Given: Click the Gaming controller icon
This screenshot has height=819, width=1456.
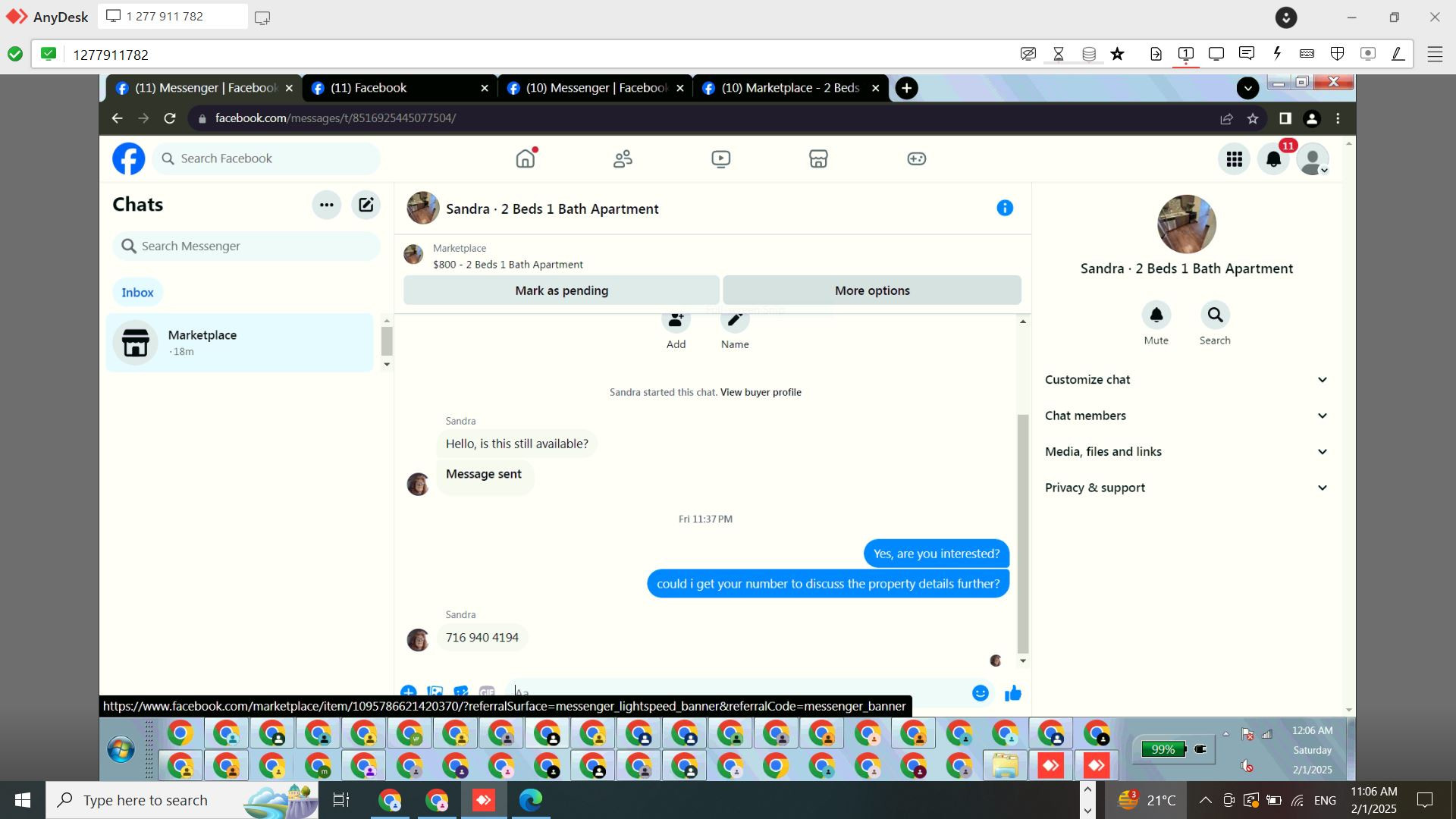Looking at the screenshot, I should click(x=916, y=158).
